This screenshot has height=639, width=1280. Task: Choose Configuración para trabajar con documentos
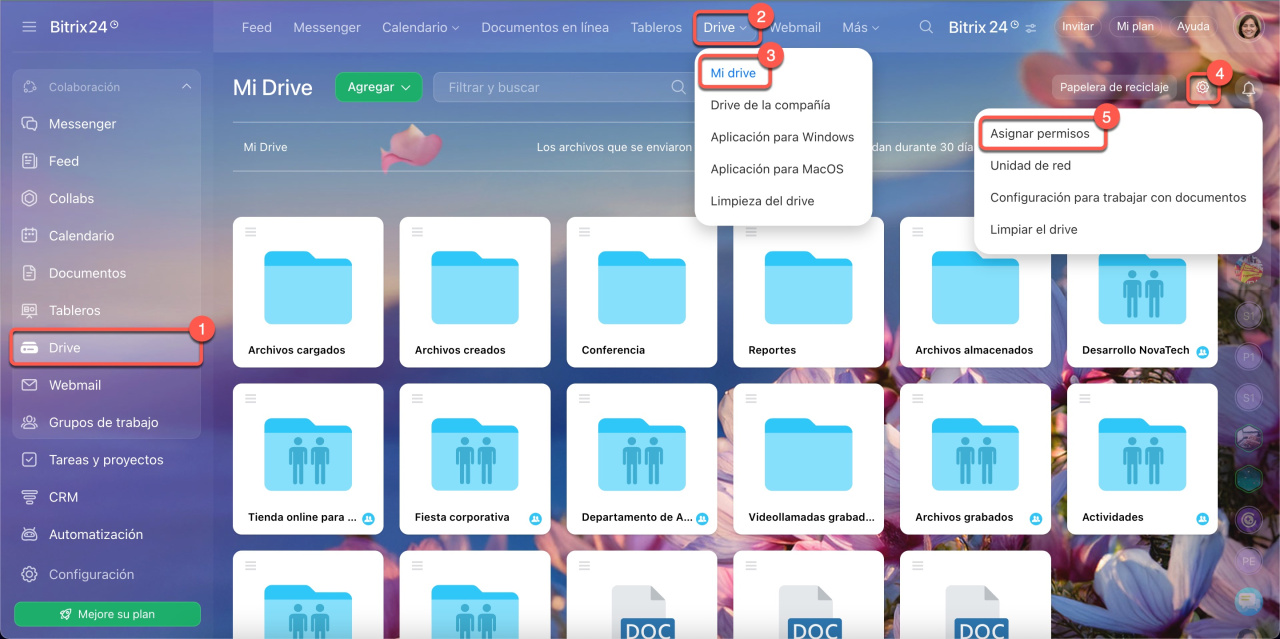[x=1118, y=198]
